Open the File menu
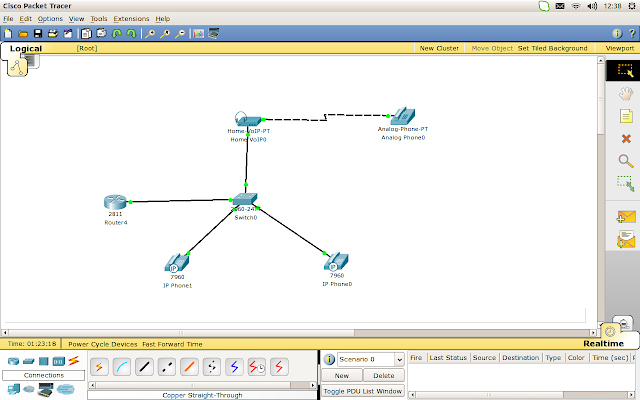640x400 pixels. click(x=8, y=19)
